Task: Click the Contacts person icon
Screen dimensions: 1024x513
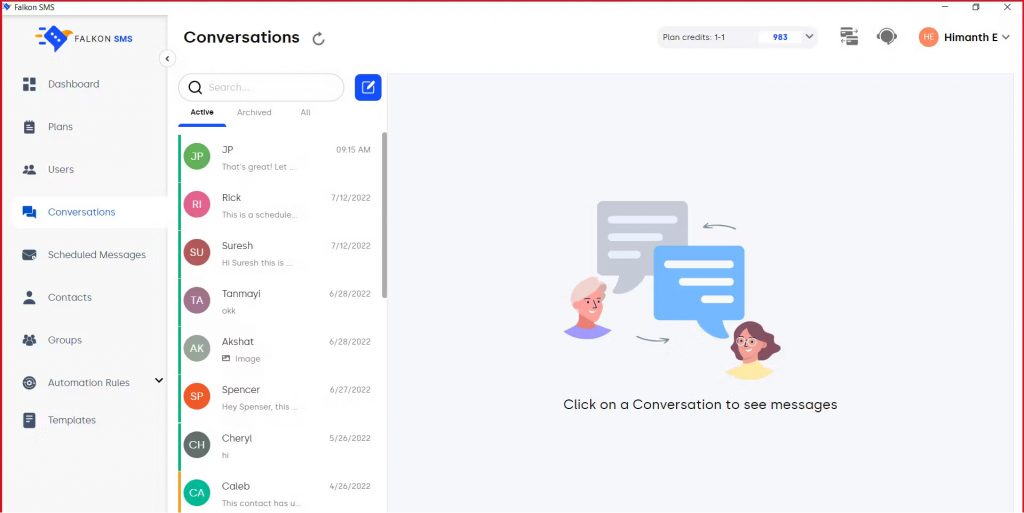Action: click(x=29, y=298)
